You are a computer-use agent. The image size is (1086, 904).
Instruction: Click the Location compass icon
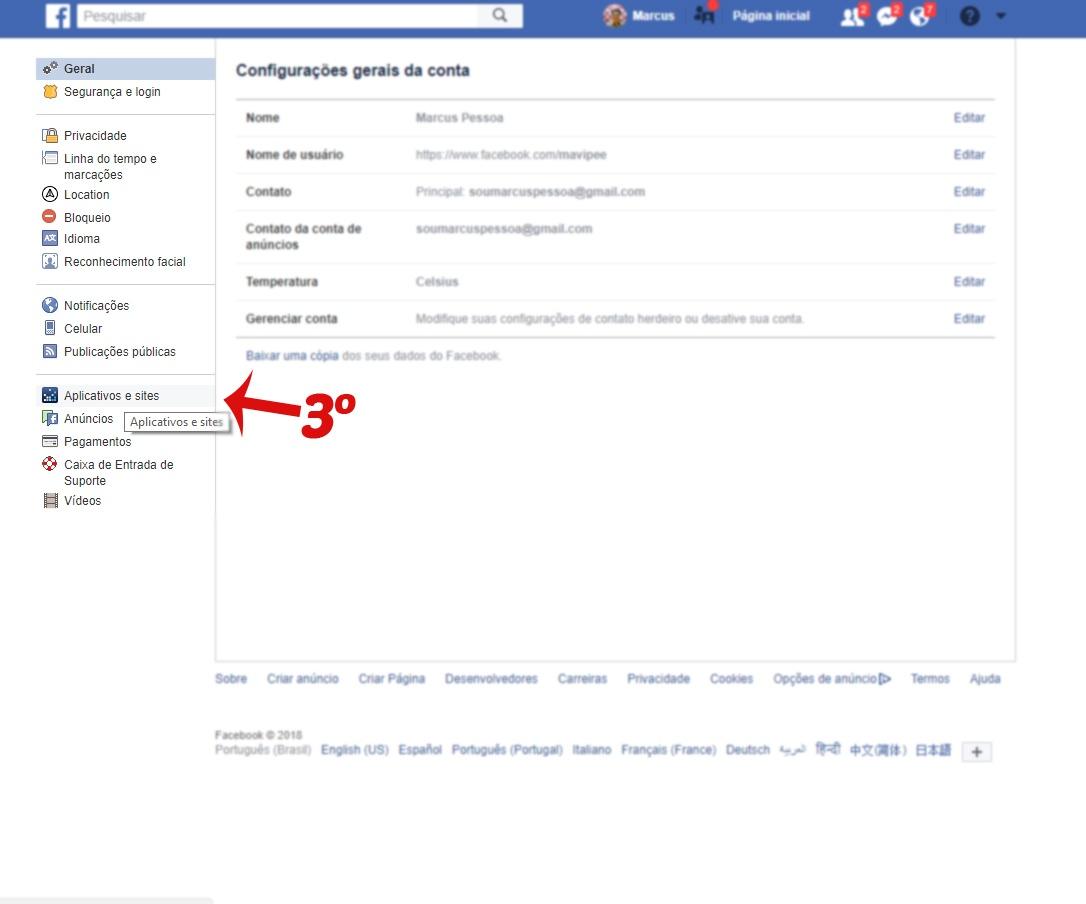50,194
